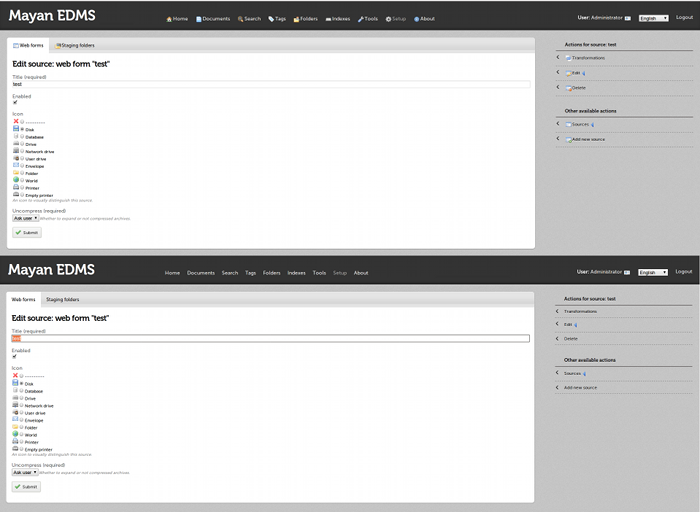This screenshot has width=700, height=512.
Task: Open the Transformations link in lower sidebar
Action: (x=580, y=312)
